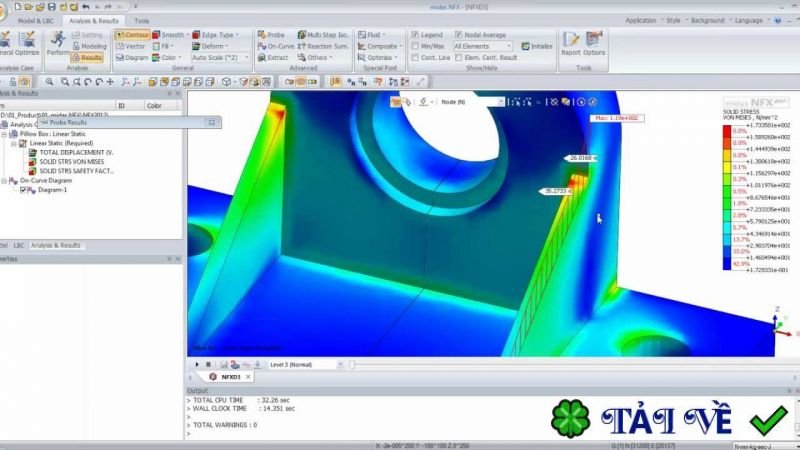The image size is (800, 450).
Task: Collapse the On-Curve Diagram tree node
Action: [x=4, y=181]
